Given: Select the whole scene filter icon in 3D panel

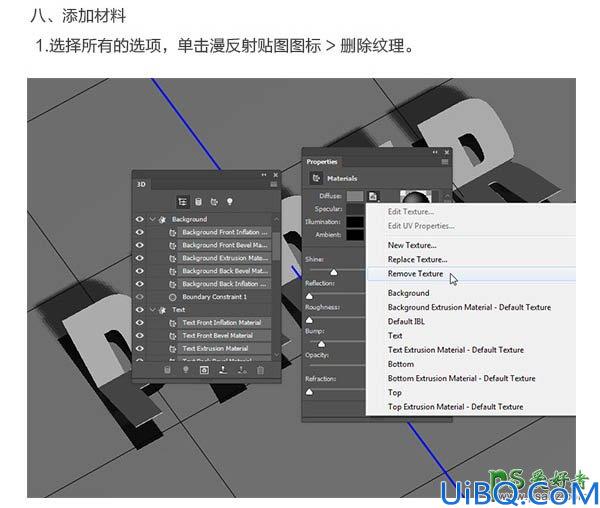Looking at the screenshot, I should [x=183, y=202].
